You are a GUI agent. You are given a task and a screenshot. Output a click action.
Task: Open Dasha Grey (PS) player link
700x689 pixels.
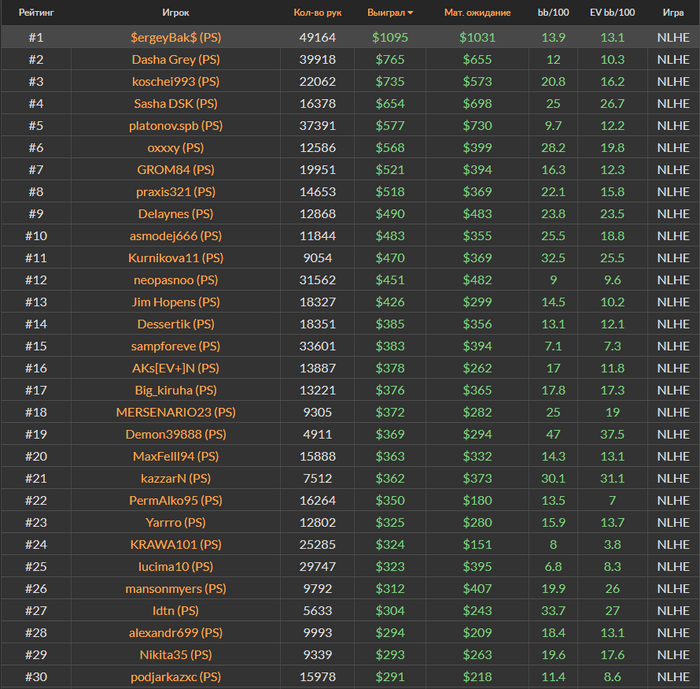pyautogui.click(x=176, y=59)
